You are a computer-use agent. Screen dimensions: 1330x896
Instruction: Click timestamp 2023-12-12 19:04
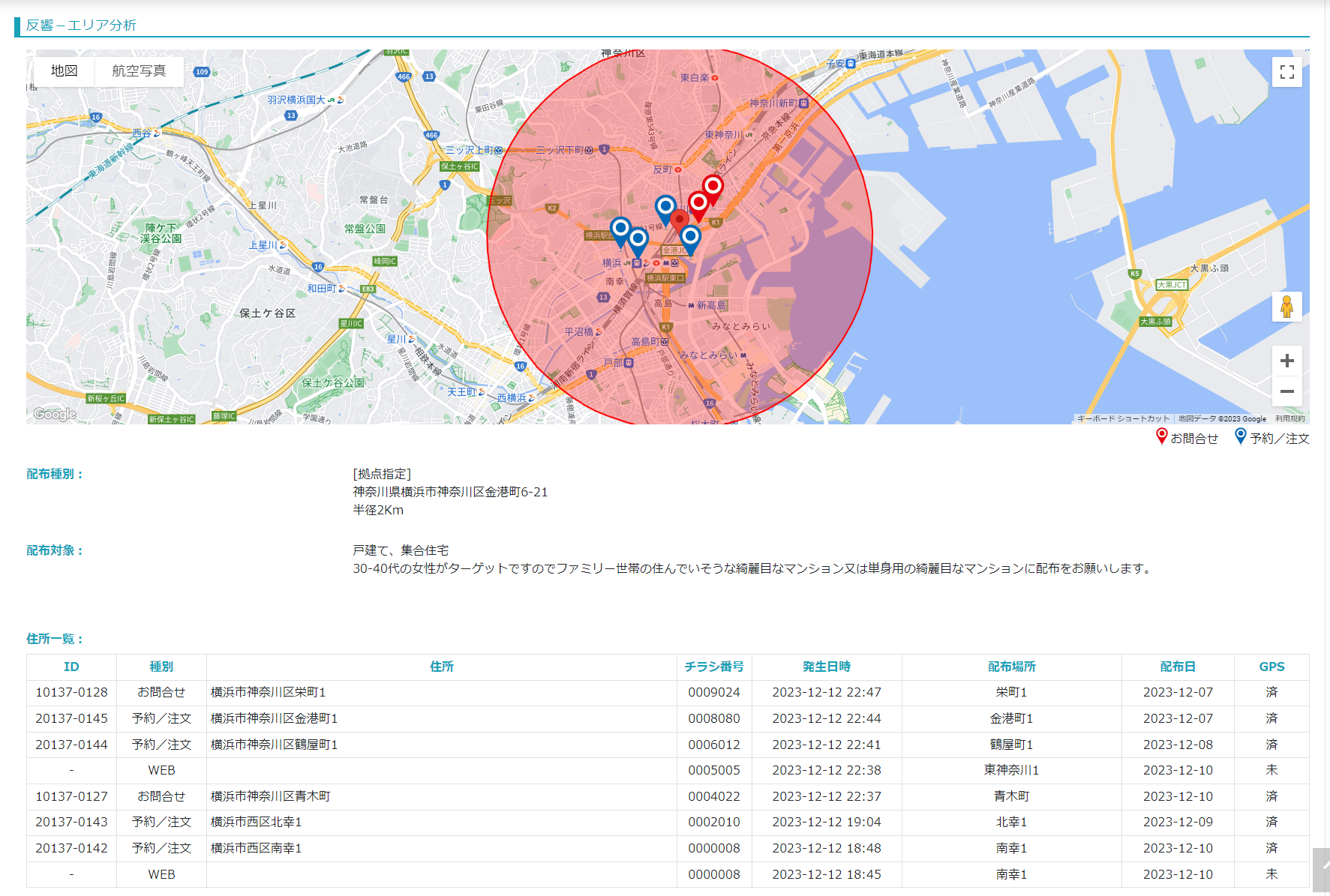coord(827,823)
